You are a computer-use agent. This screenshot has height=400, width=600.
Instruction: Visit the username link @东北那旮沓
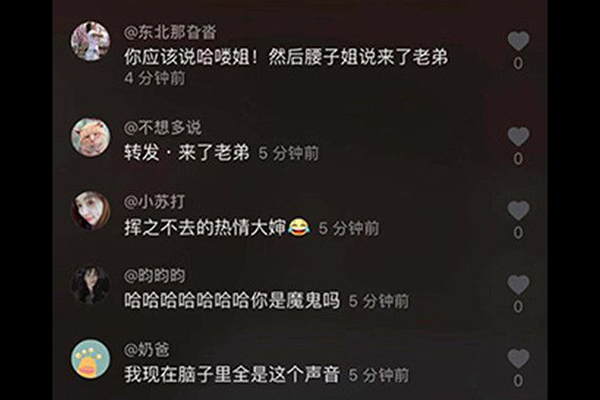tap(170, 32)
